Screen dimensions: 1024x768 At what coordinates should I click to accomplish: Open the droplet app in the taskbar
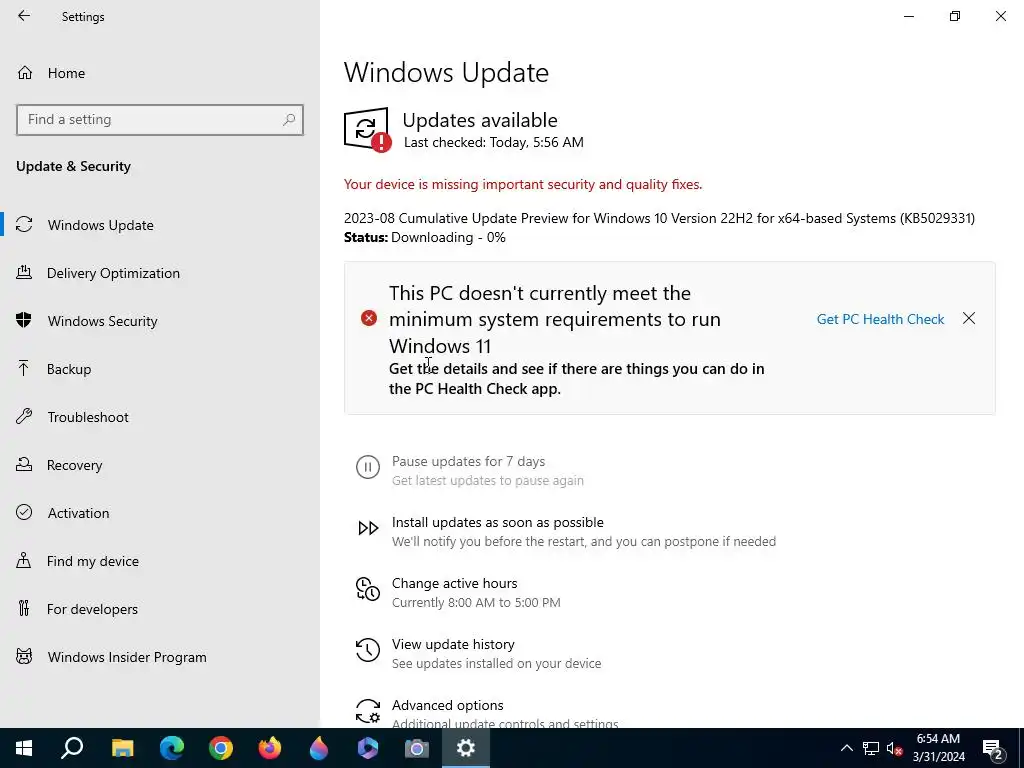(319, 748)
